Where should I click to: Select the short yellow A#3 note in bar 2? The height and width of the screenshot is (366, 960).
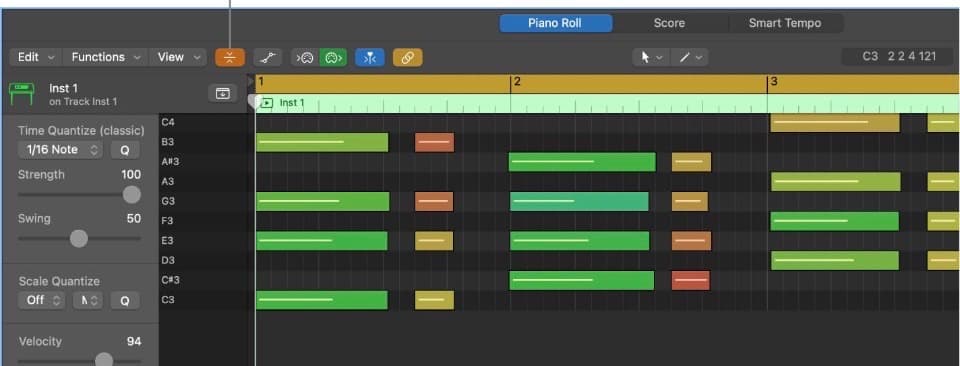[x=691, y=162]
